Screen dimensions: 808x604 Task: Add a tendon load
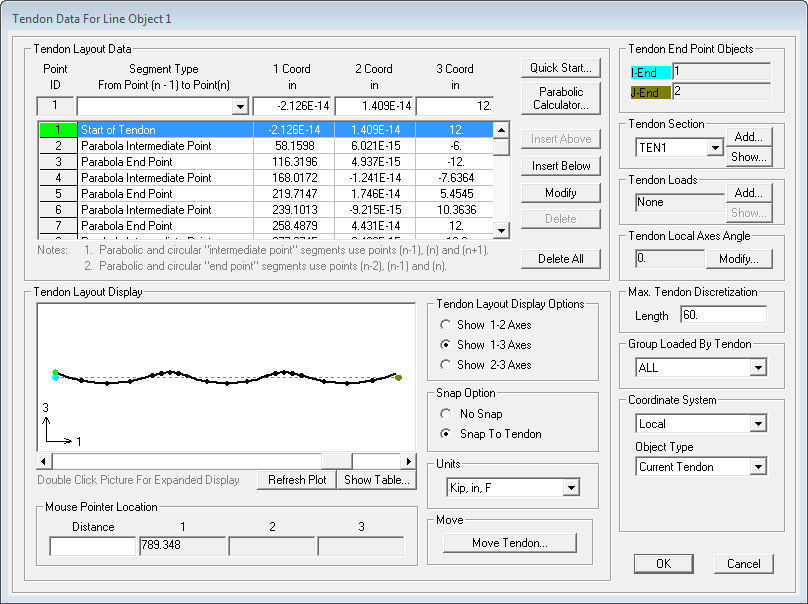[748, 193]
